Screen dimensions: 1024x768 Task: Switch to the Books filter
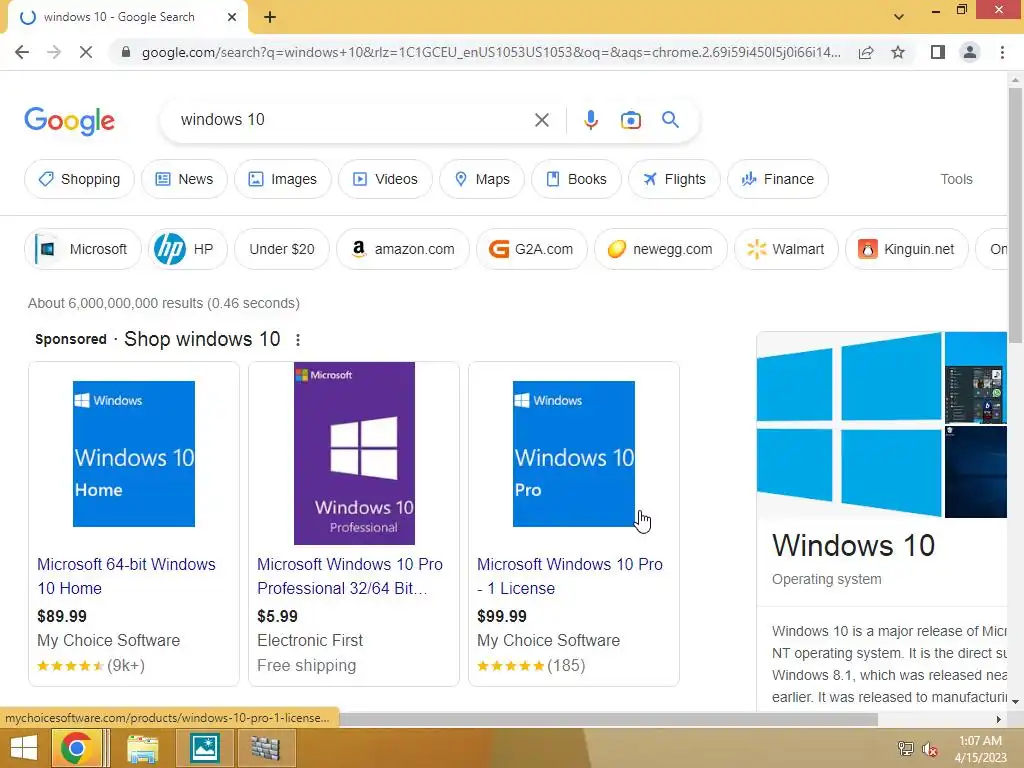point(576,179)
